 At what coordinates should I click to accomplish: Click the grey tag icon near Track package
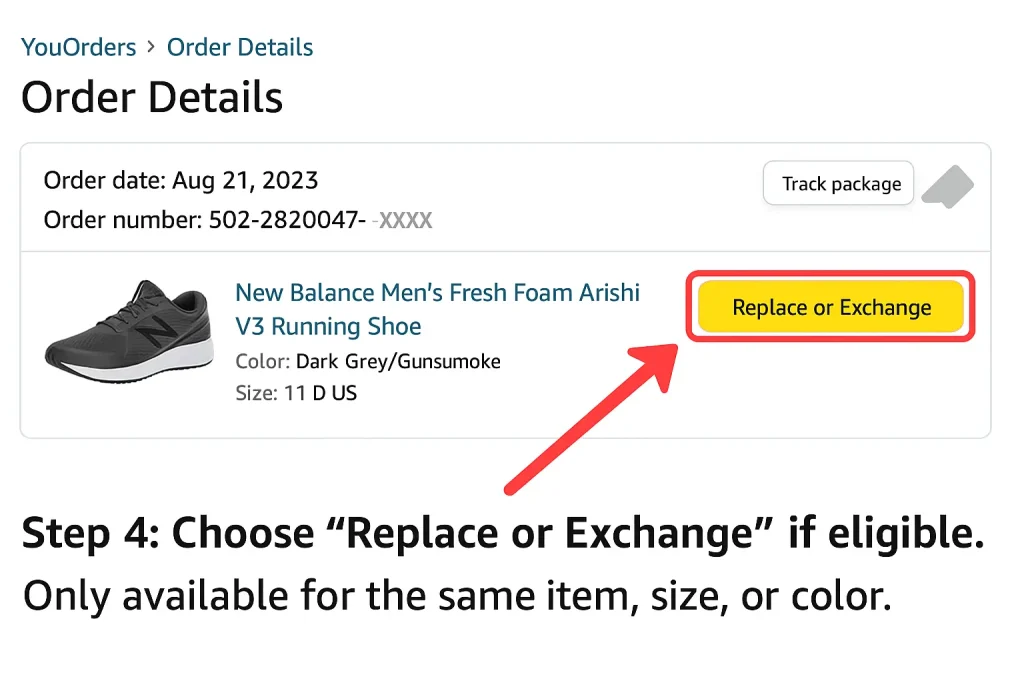tap(947, 186)
